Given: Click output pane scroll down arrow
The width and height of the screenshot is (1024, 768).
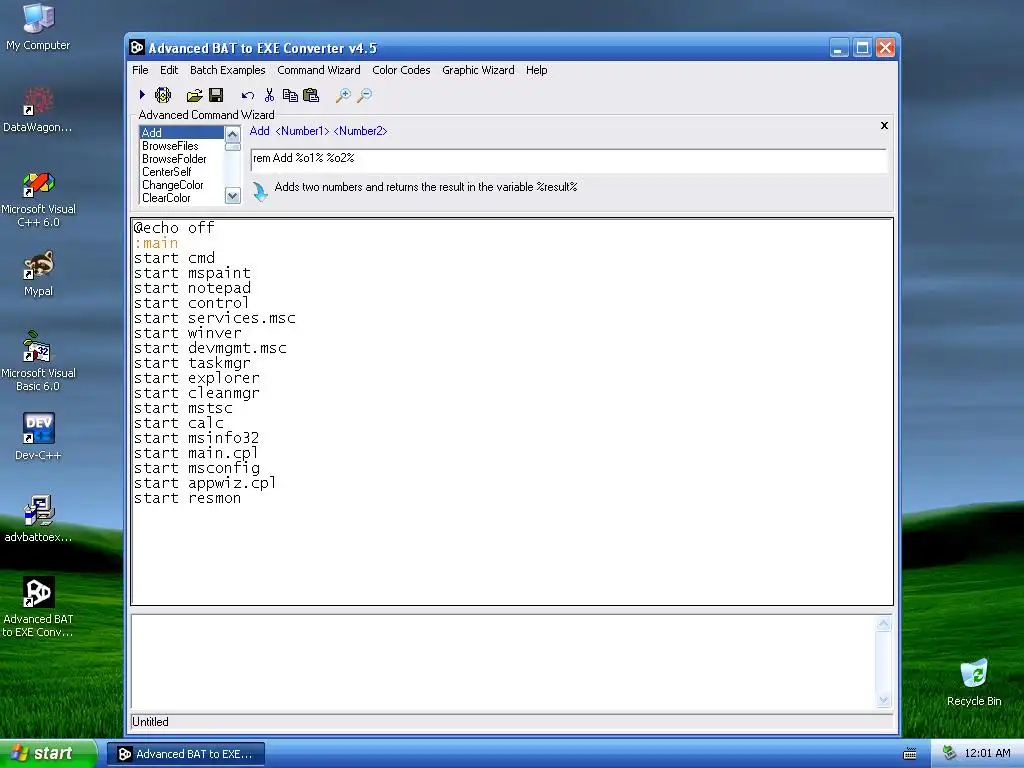Looking at the screenshot, I should pos(883,700).
